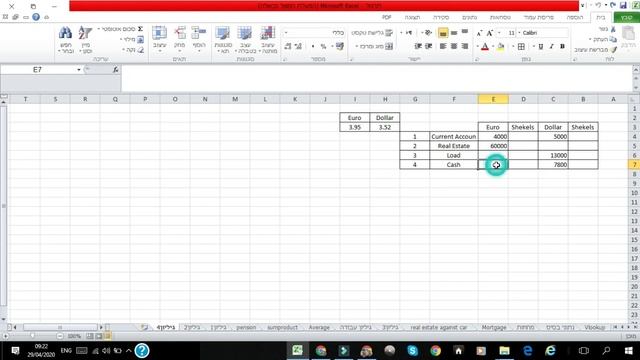
Task: Toggle middle vertical align button
Action: tap(454, 33)
